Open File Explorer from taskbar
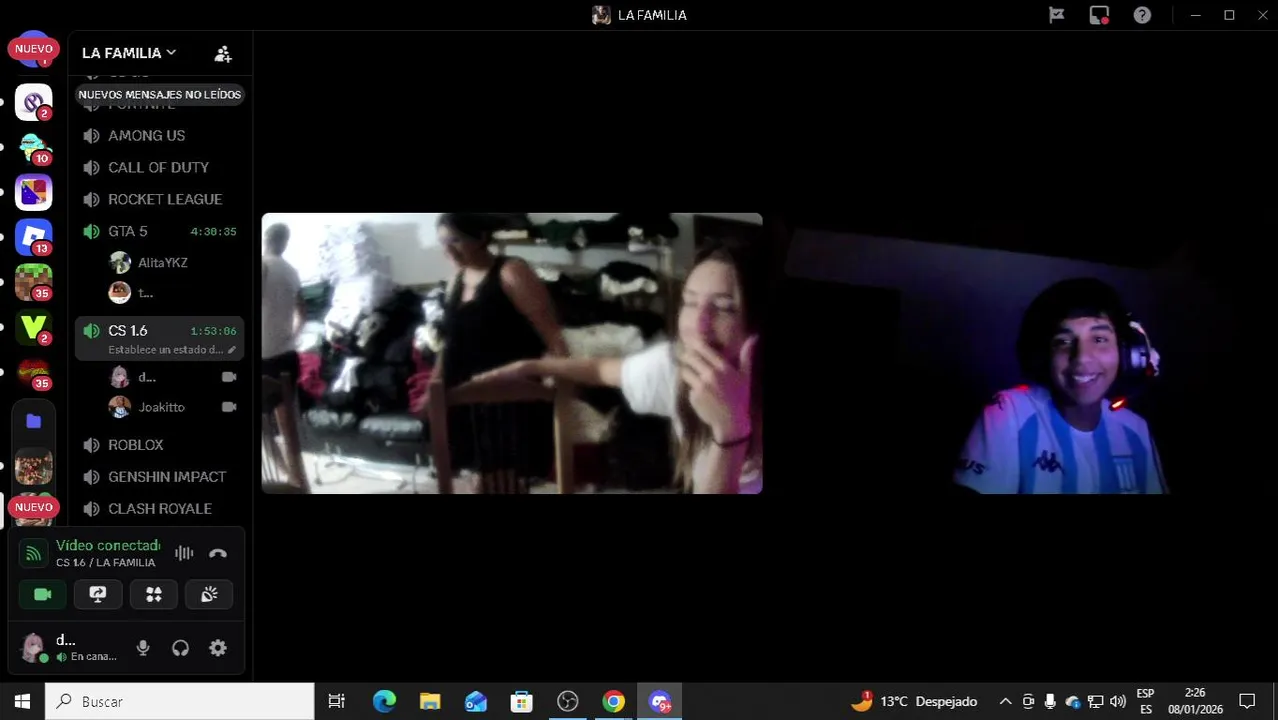Image resolution: width=1278 pixels, height=720 pixels. (x=430, y=701)
